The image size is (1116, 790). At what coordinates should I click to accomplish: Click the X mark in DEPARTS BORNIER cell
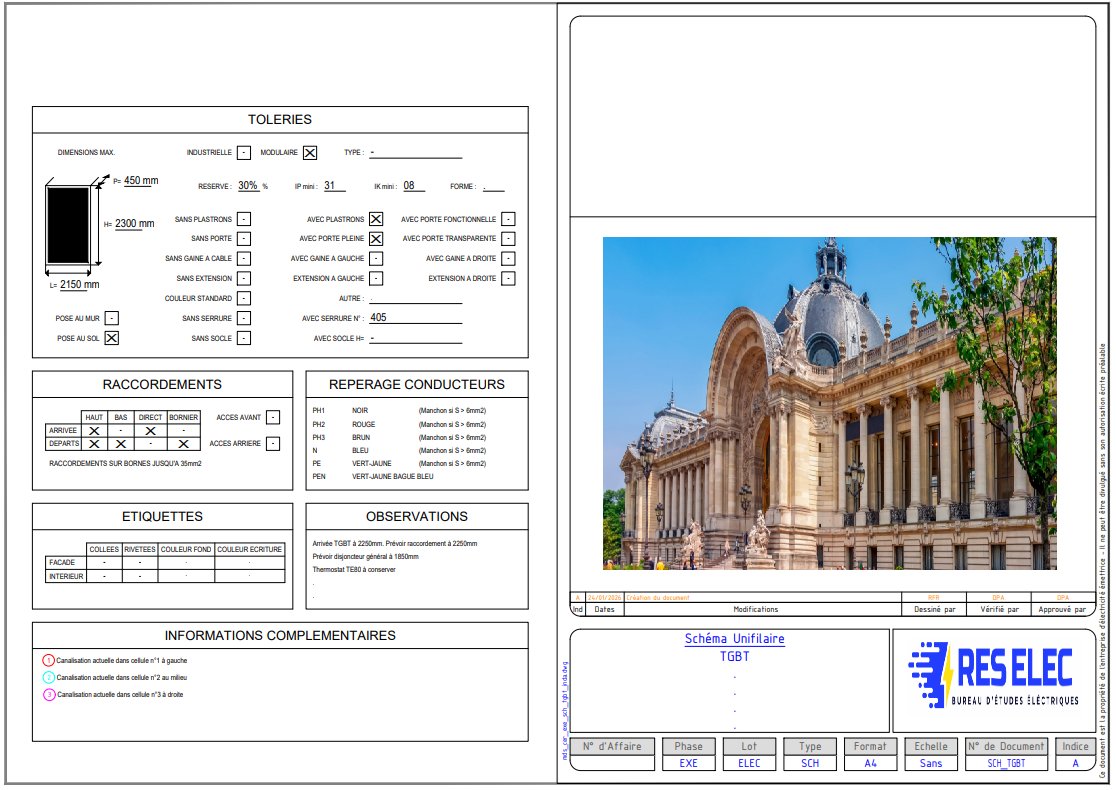183,443
